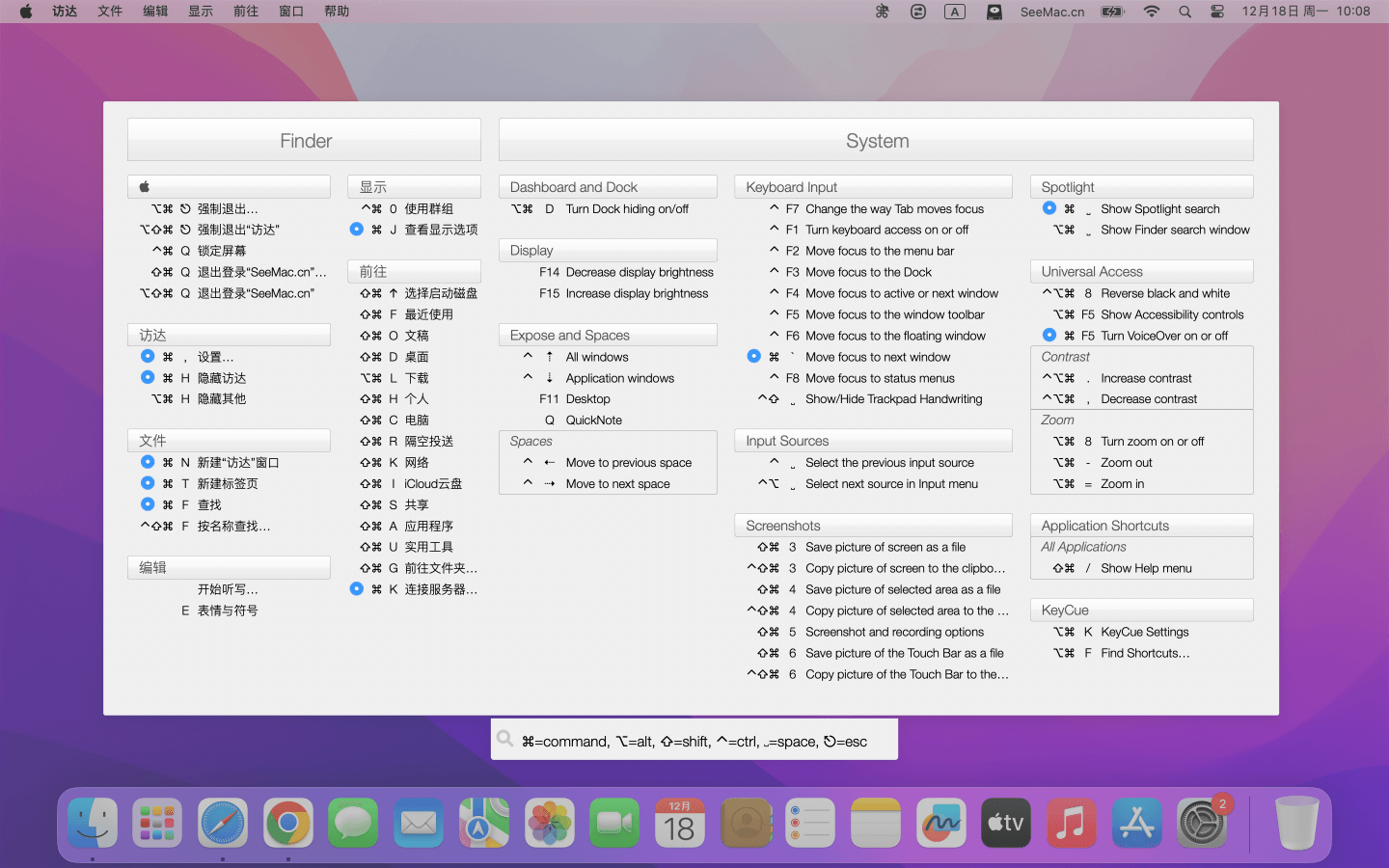Open the Maps app icon
1389x868 pixels.
point(484,823)
